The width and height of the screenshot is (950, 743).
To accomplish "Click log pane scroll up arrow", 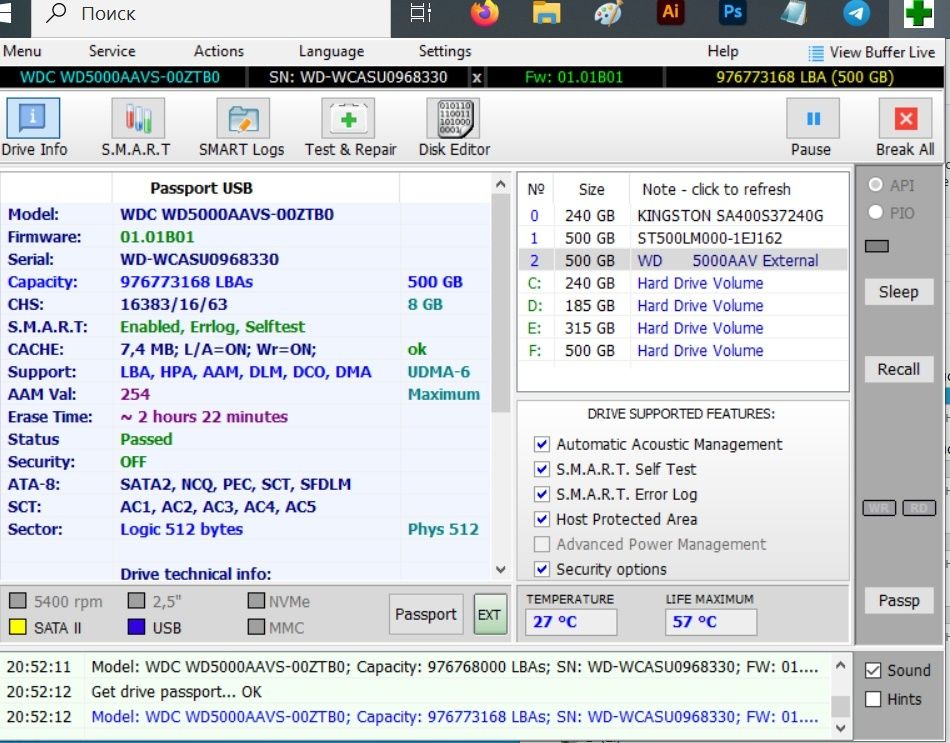I will click(x=840, y=665).
